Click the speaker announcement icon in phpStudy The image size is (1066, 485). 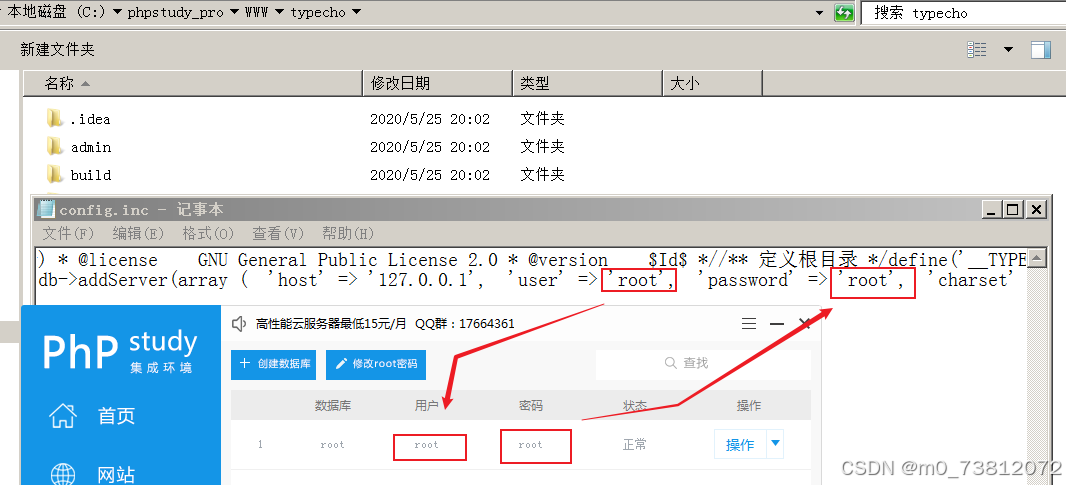coord(239,324)
